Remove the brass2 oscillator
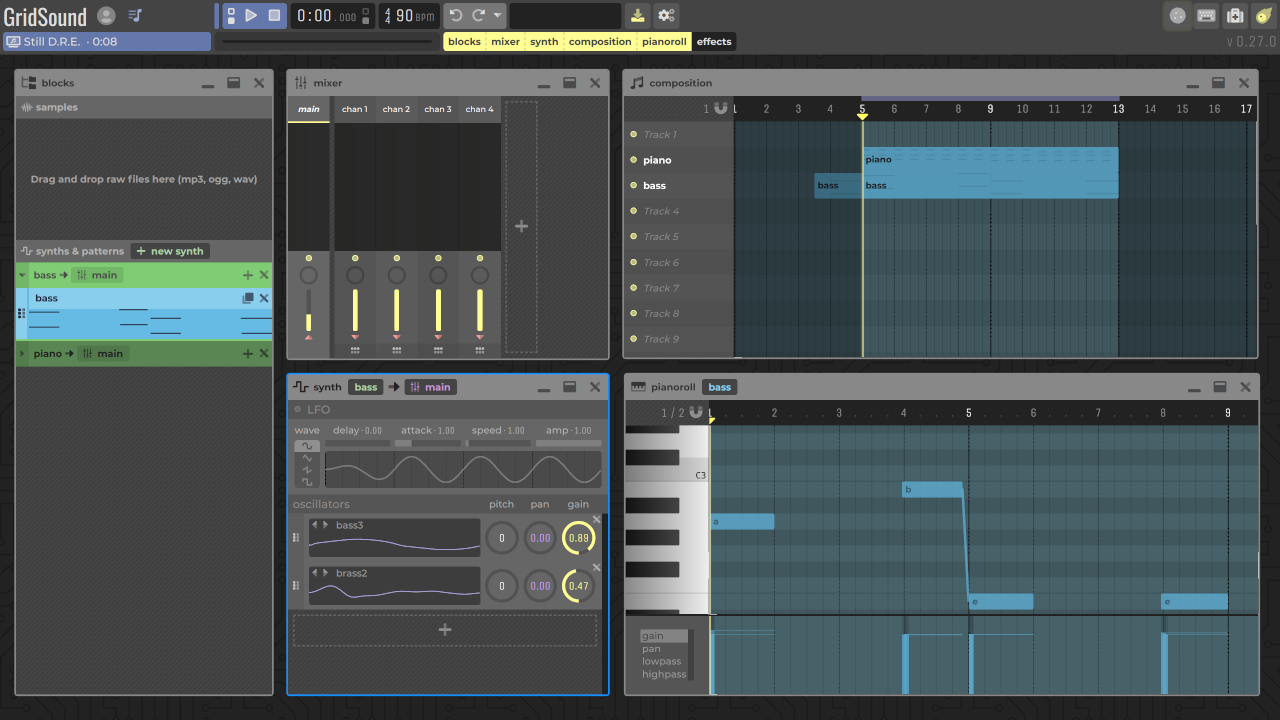The image size is (1280, 720). (597, 567)
